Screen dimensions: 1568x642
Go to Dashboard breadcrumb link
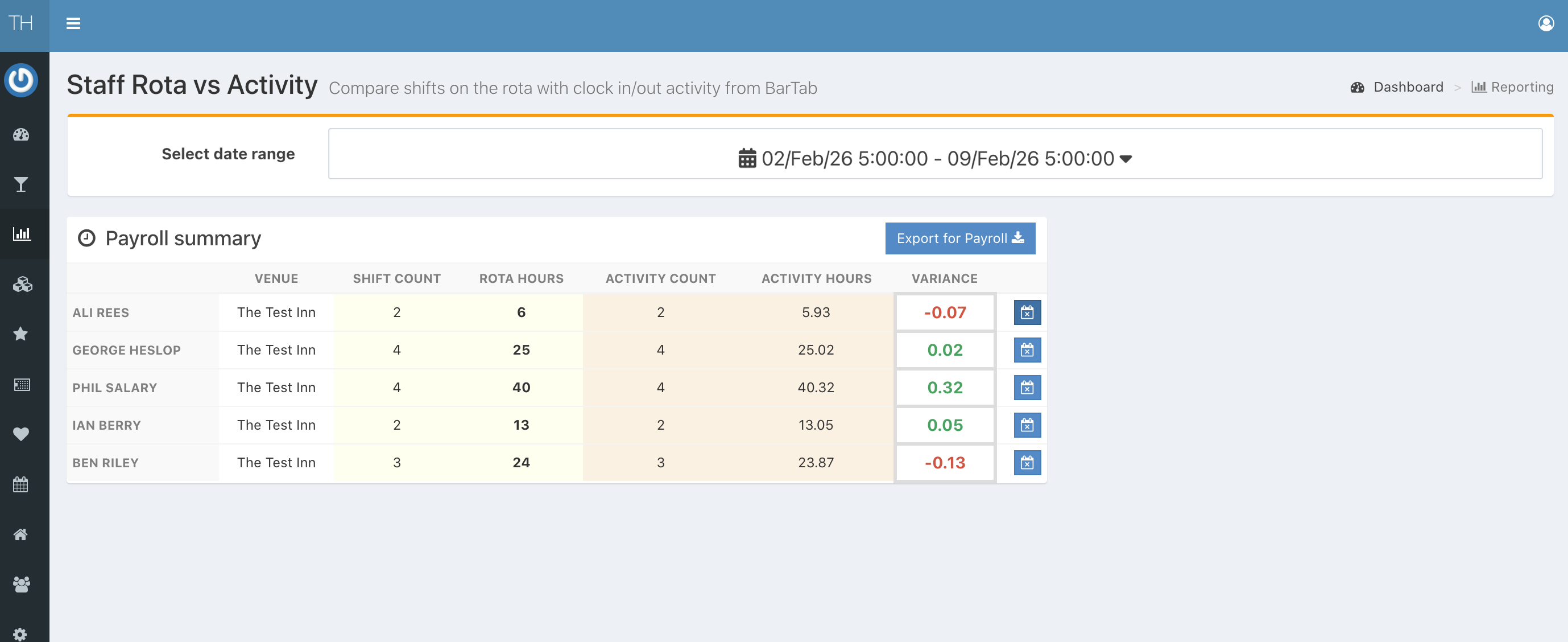tap(1407, 87)
